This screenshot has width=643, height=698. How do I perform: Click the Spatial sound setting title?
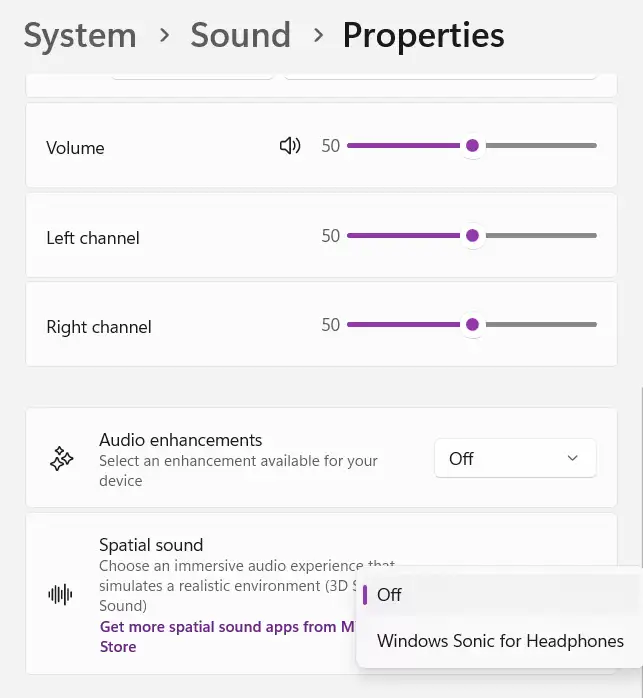[x=151, y=545]
